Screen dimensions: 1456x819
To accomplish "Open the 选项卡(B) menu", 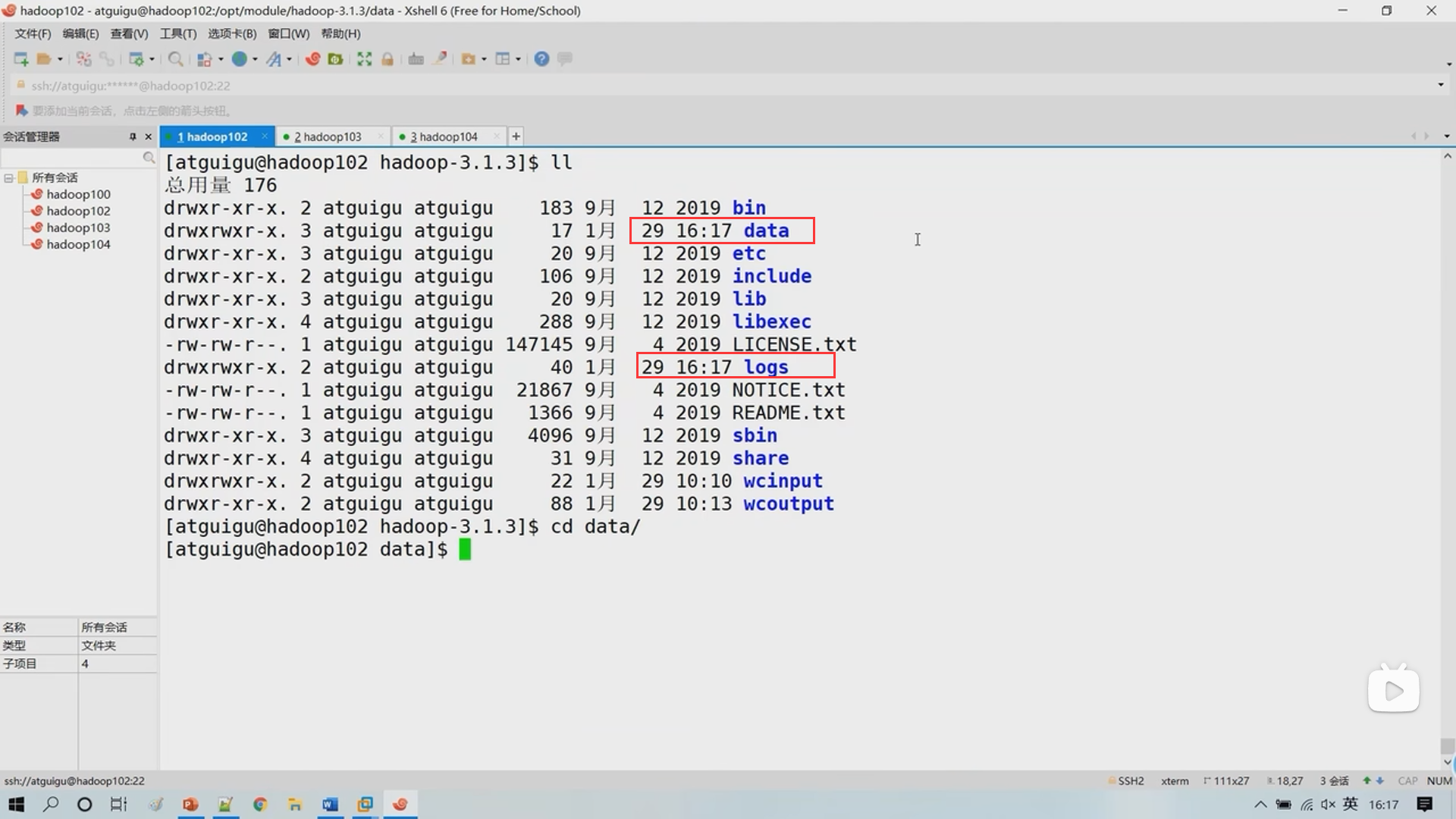I will click(x=232, y=34).
